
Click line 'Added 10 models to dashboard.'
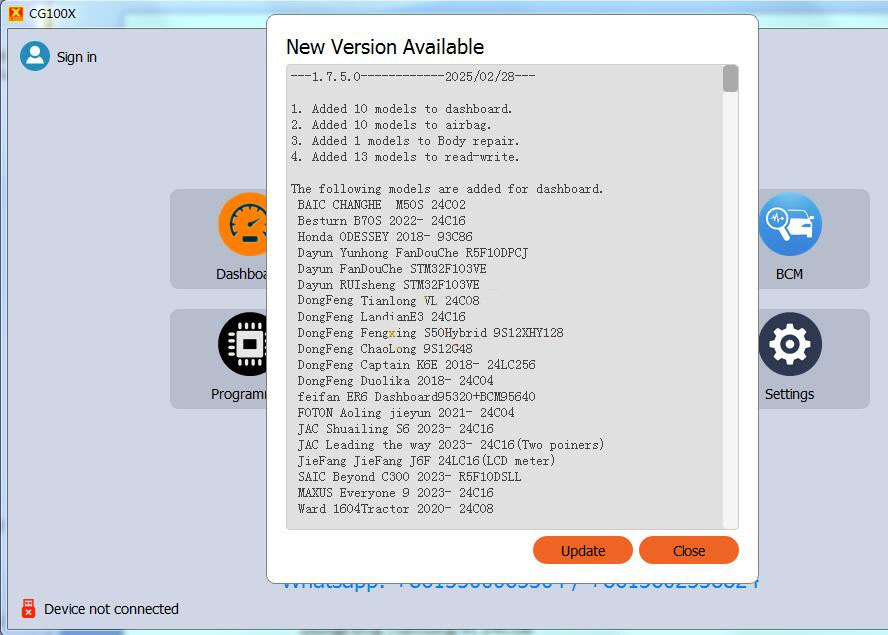[402, 109]
